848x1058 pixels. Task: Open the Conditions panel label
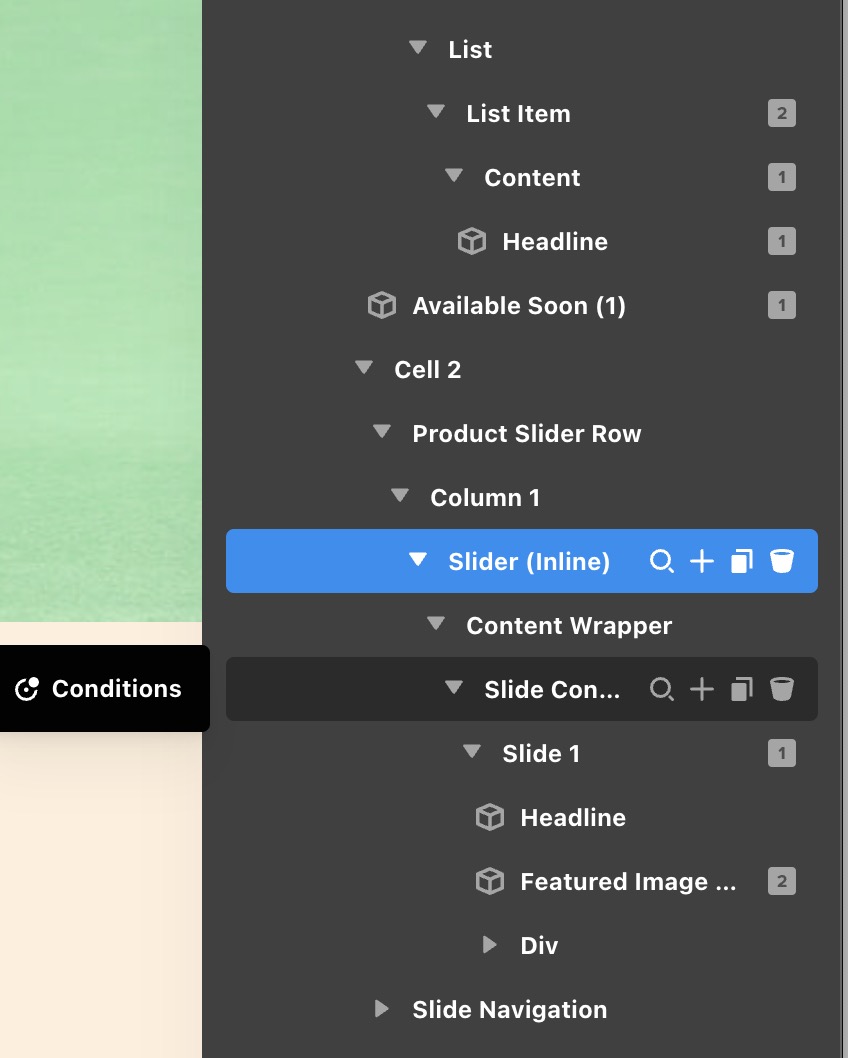[116, 689]
